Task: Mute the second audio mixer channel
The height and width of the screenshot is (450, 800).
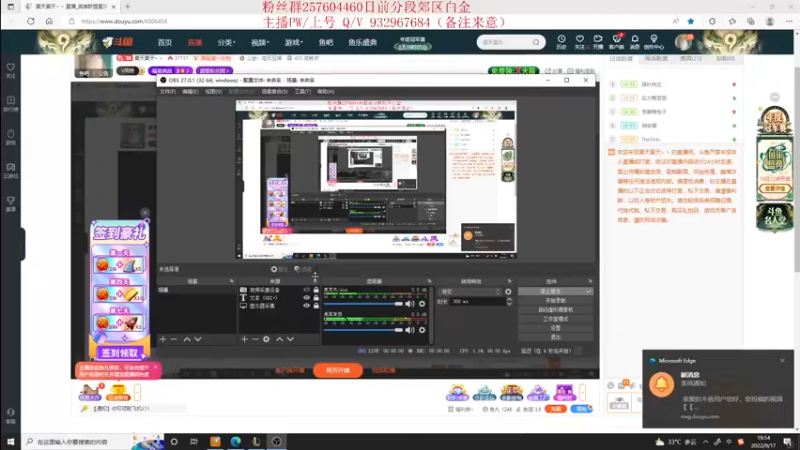Action: coord(410,330)
